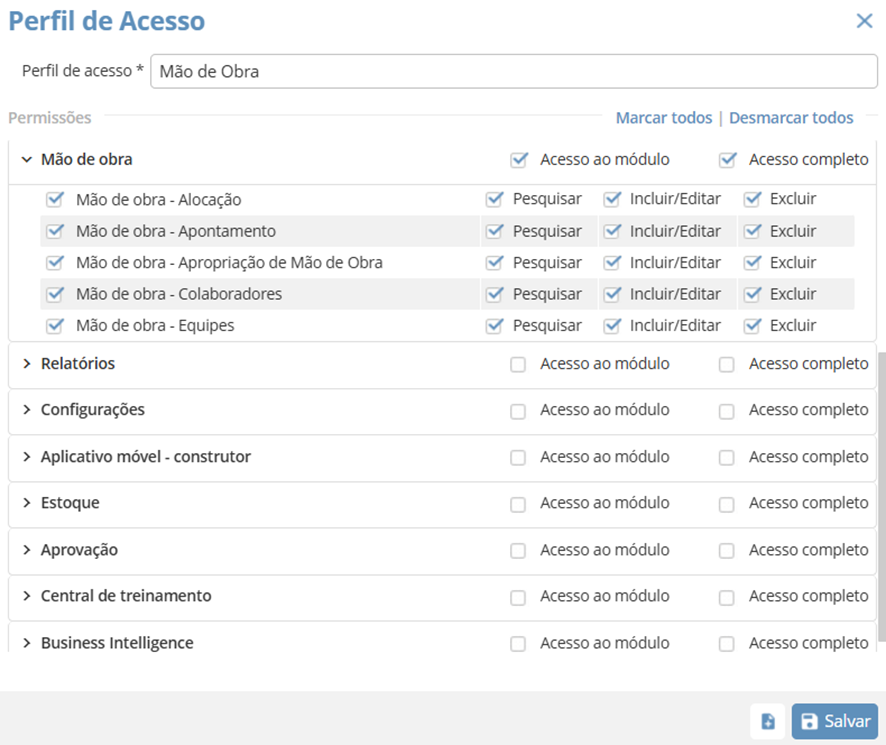Click the Marcar todos link

coord(664,118)
